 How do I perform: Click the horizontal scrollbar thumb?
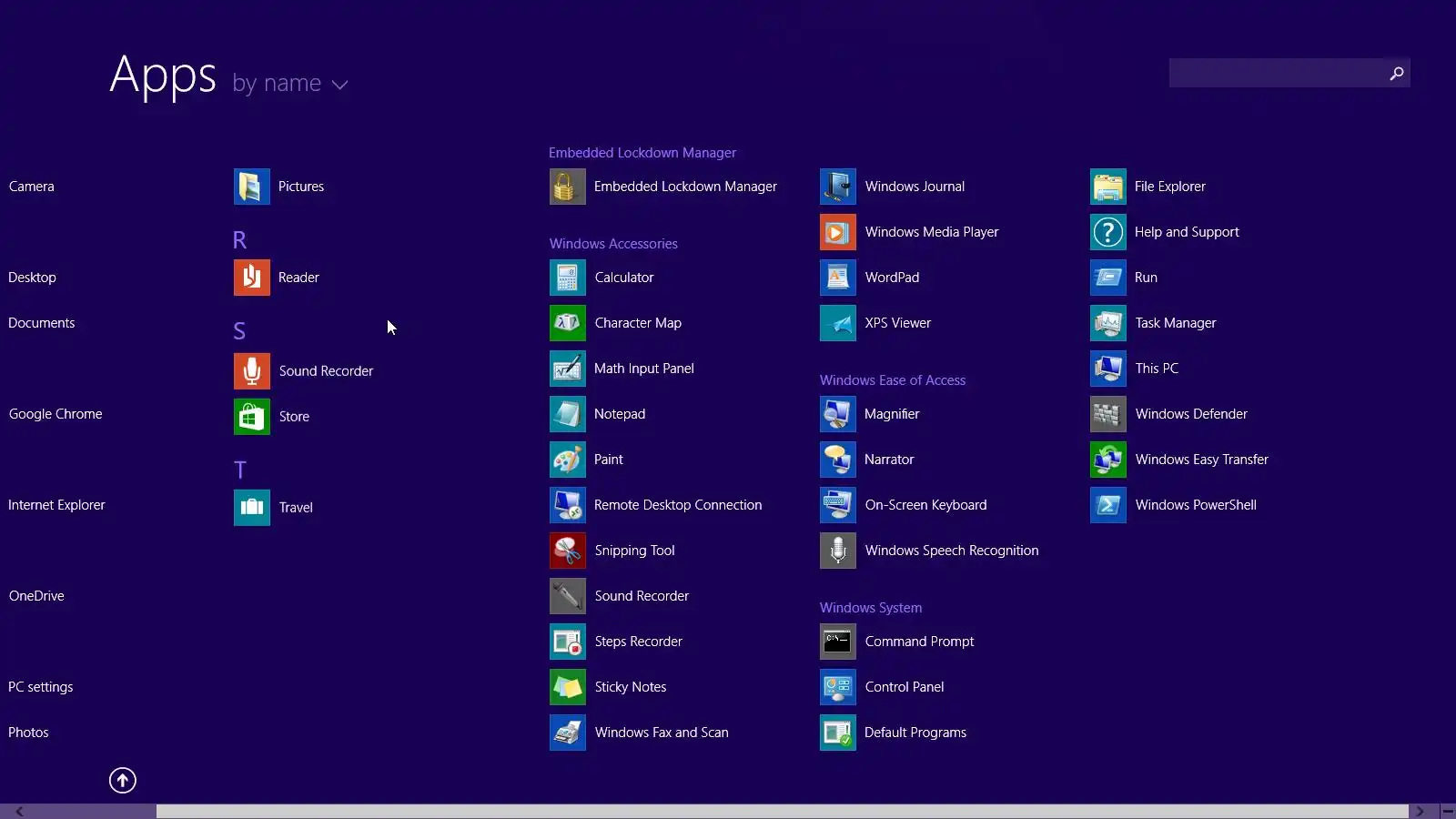point(783,812)
